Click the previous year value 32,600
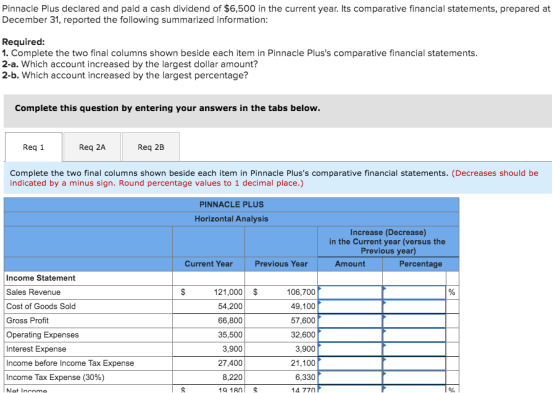The image size is (560, 393). pyautogui.click(x=303, y=335)
